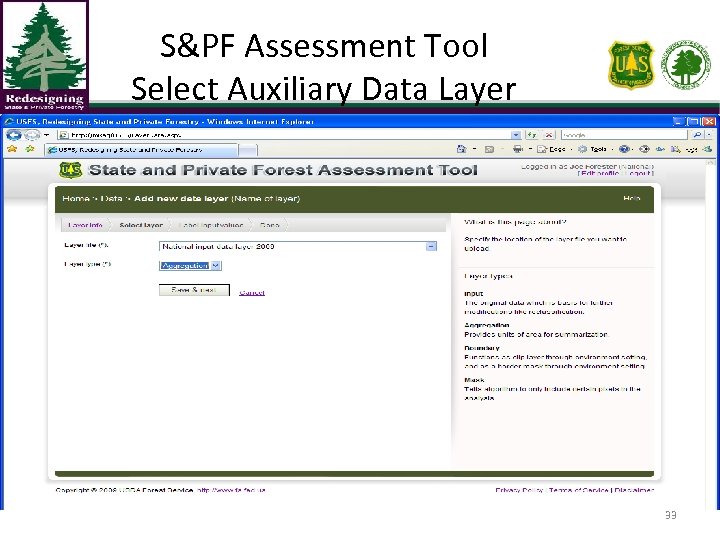Open the Disclaimer footer link
Image resolution: width=720 pixels, height=540 pixels.
click(x=634, y=490)
